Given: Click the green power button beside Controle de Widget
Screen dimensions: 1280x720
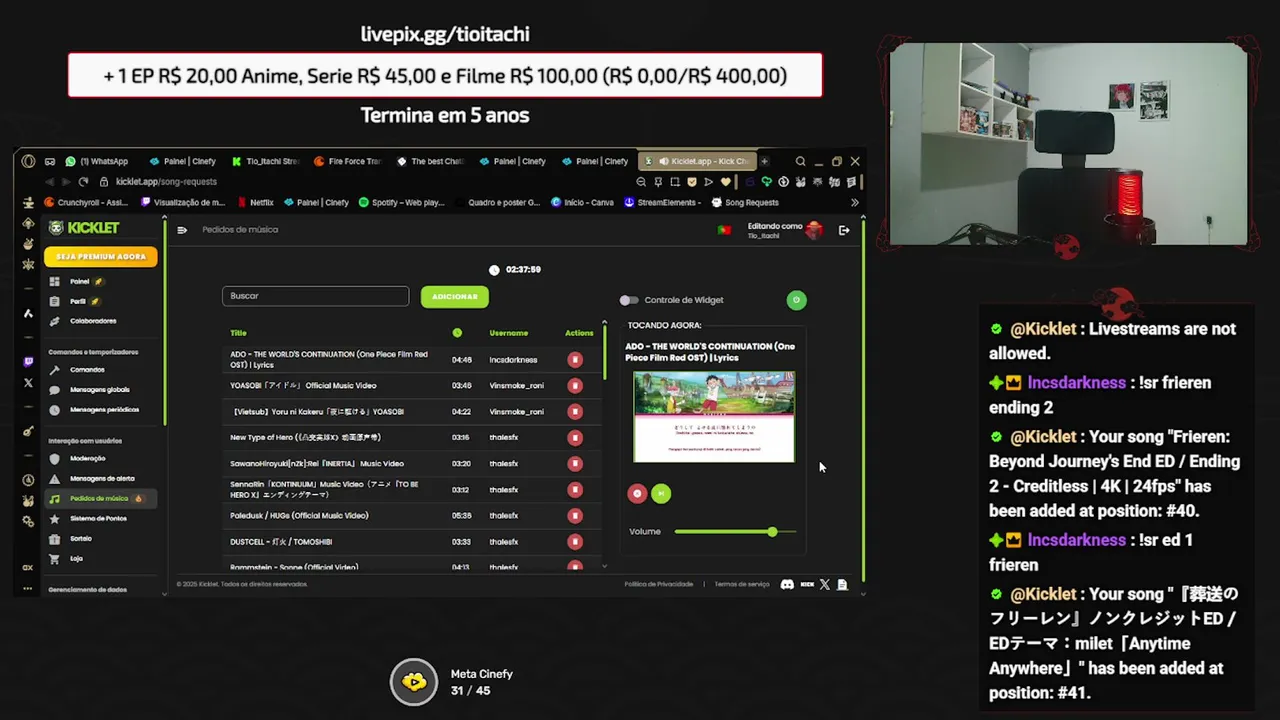Looking at the screenshot, I should click(x=796, y=300).
